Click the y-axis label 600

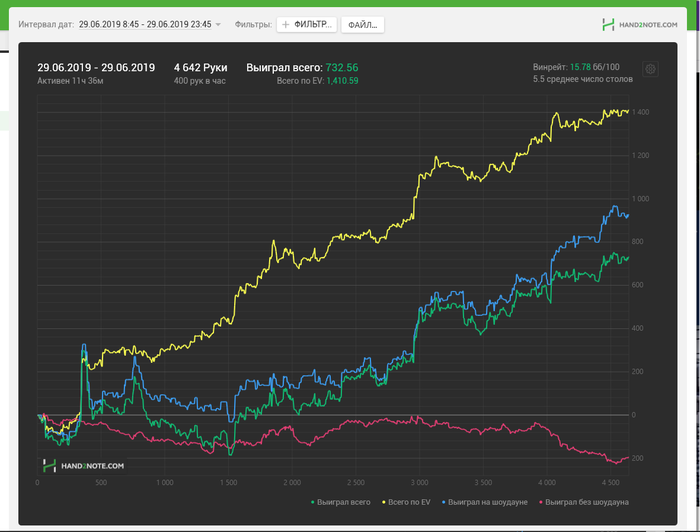click(x=638, y=285)
